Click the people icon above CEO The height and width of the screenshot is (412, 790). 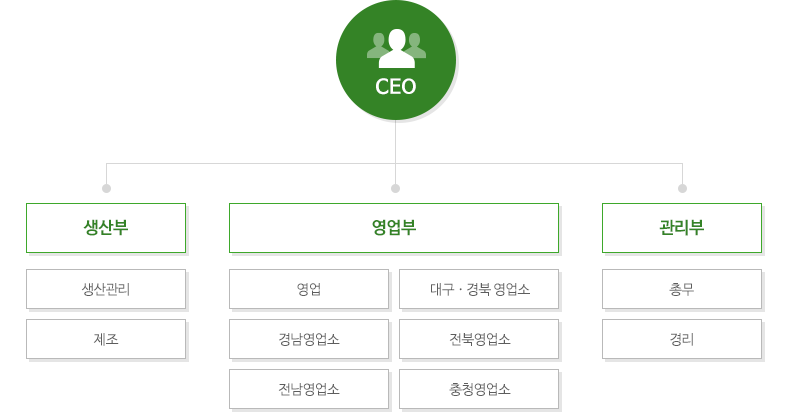pos(397,48)
